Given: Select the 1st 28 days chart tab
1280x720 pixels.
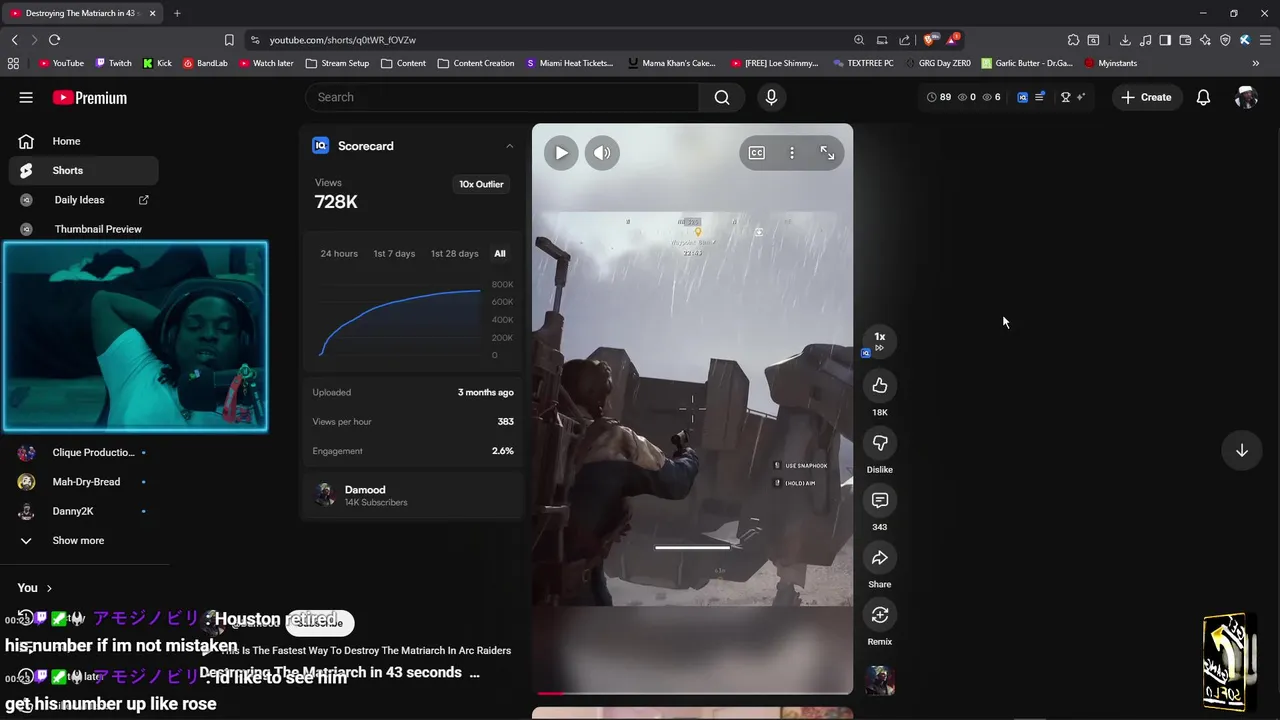Looking at the screenshot, I should 455,254.
